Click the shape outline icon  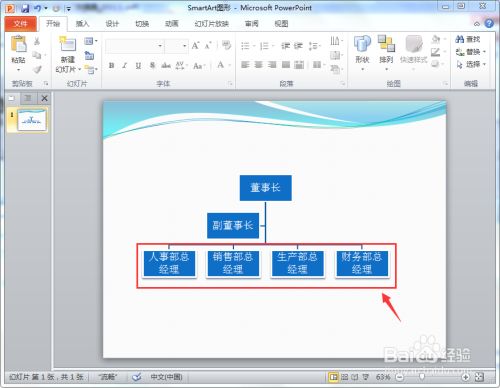(x=436, y=52)
